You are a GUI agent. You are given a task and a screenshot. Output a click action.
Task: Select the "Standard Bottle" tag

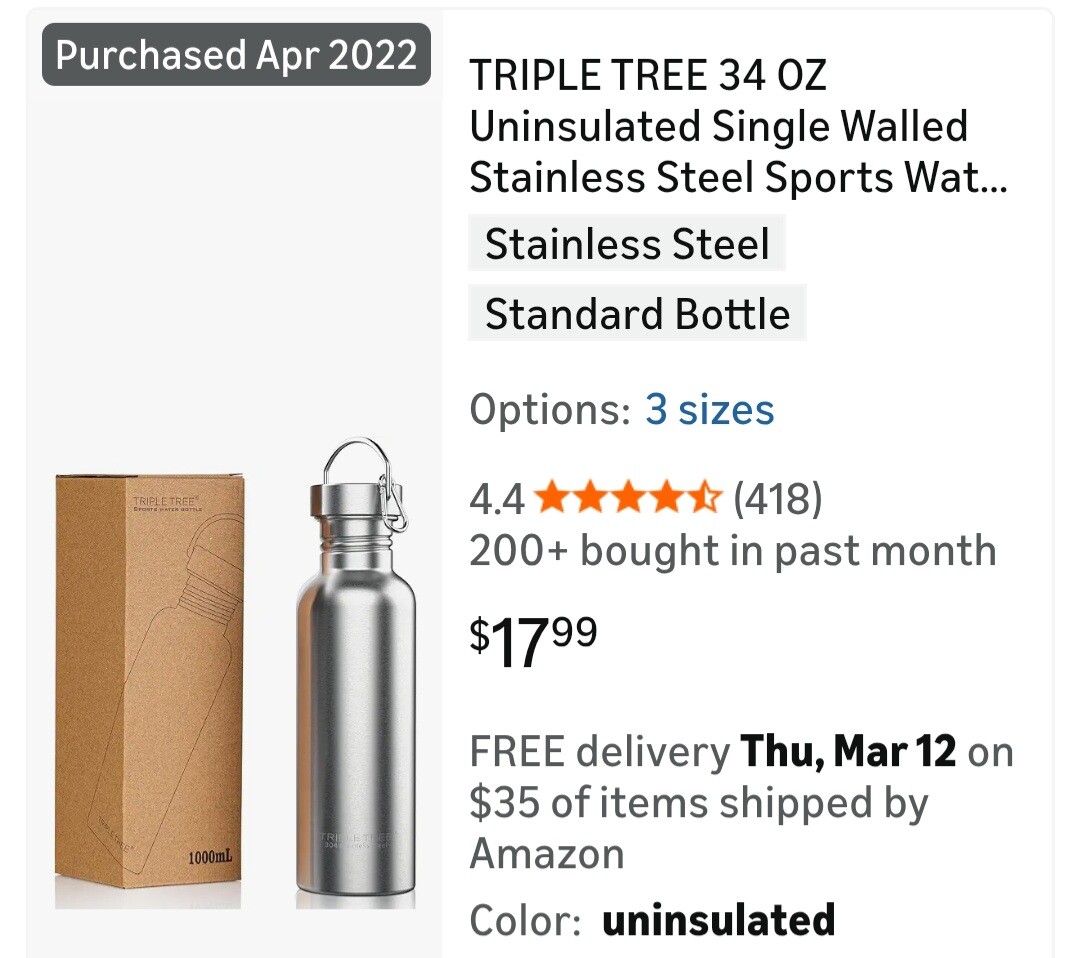[x=637, y=315]
